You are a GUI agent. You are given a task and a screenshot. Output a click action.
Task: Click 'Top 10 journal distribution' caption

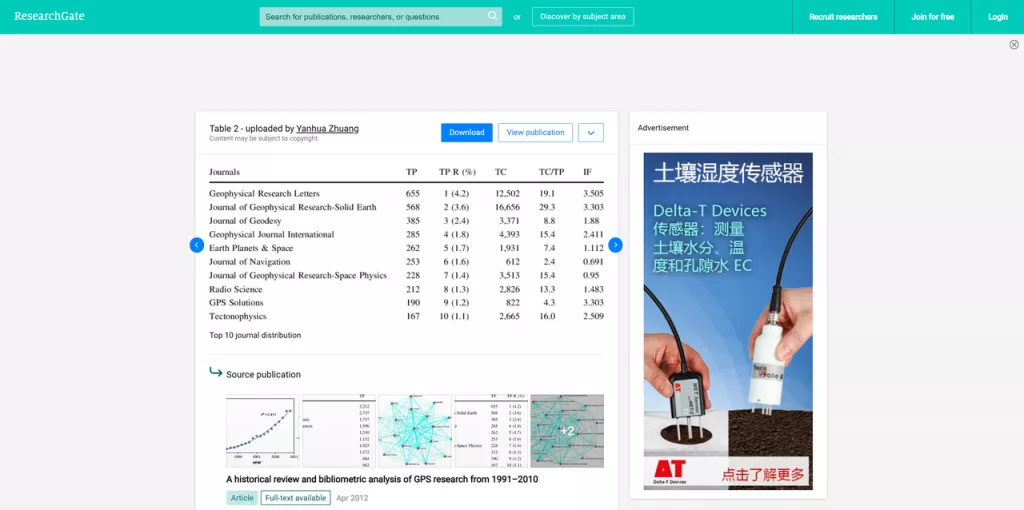pyautogui.click(x=255, y=335)
